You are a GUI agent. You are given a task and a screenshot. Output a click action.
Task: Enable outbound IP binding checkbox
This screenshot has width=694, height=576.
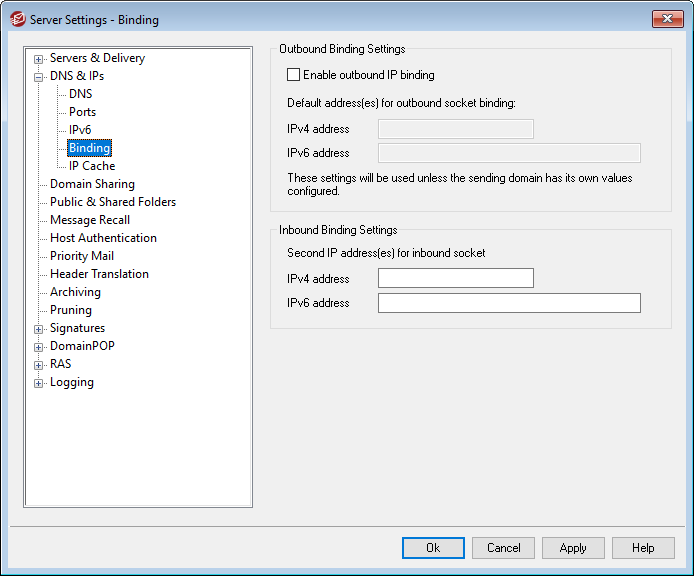click(294, 75)
